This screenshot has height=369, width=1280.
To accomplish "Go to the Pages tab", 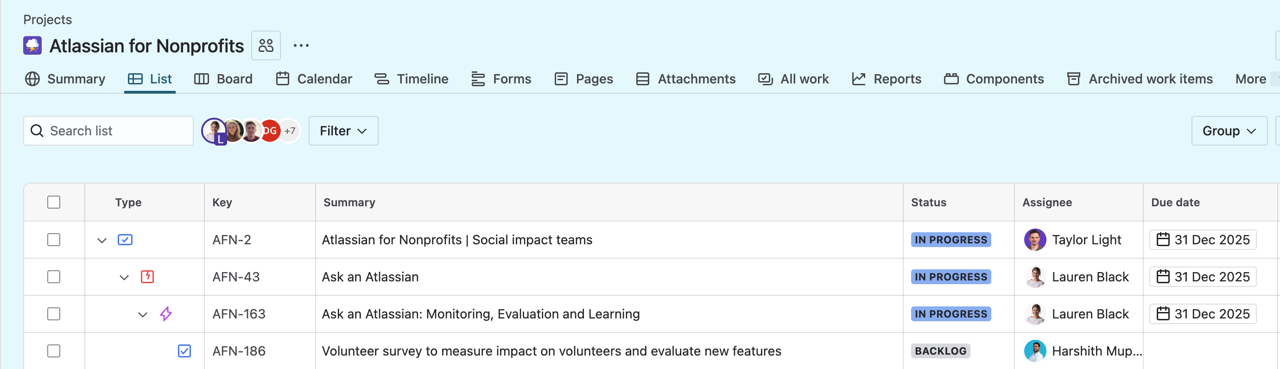I will (584, 79).
